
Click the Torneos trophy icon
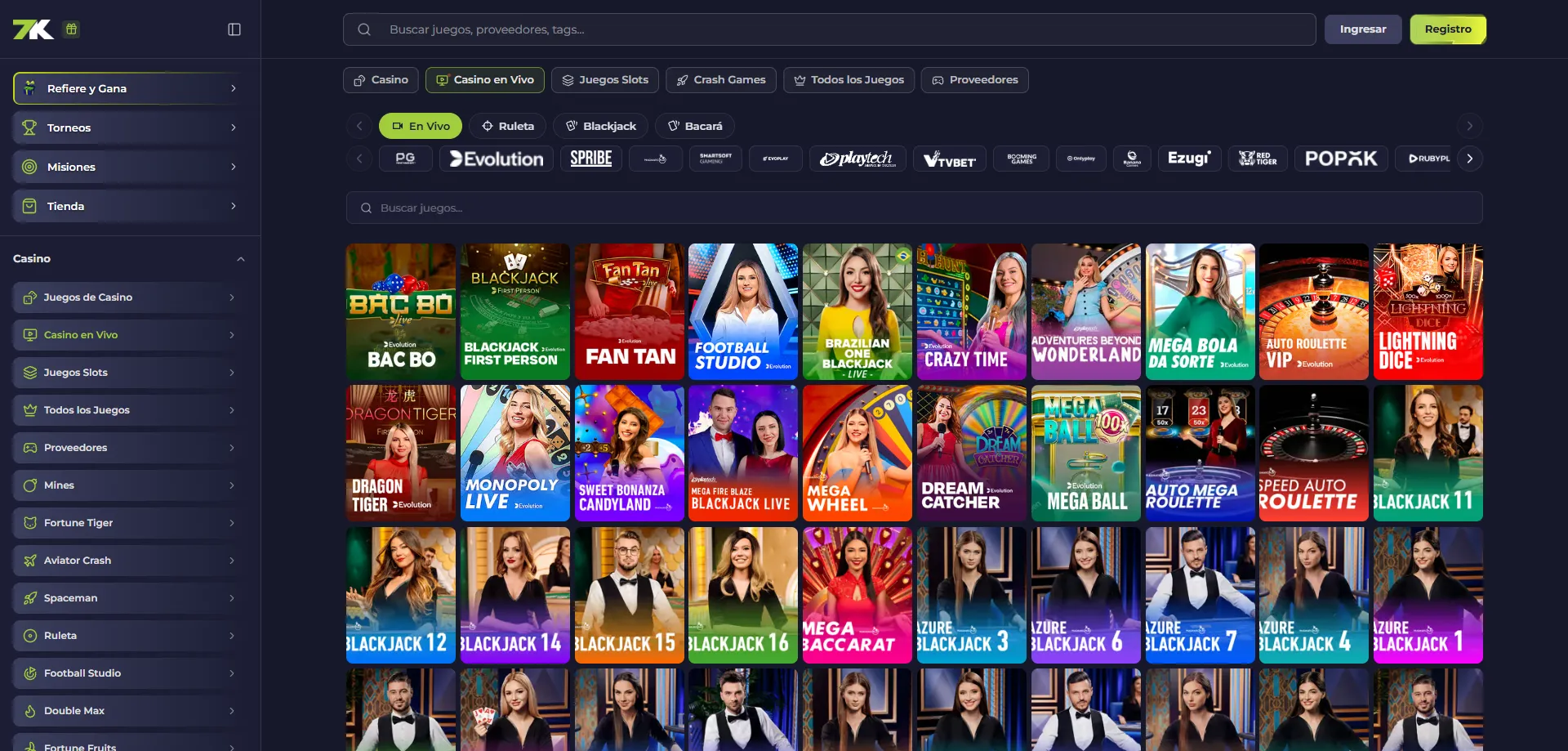(29, 127)
